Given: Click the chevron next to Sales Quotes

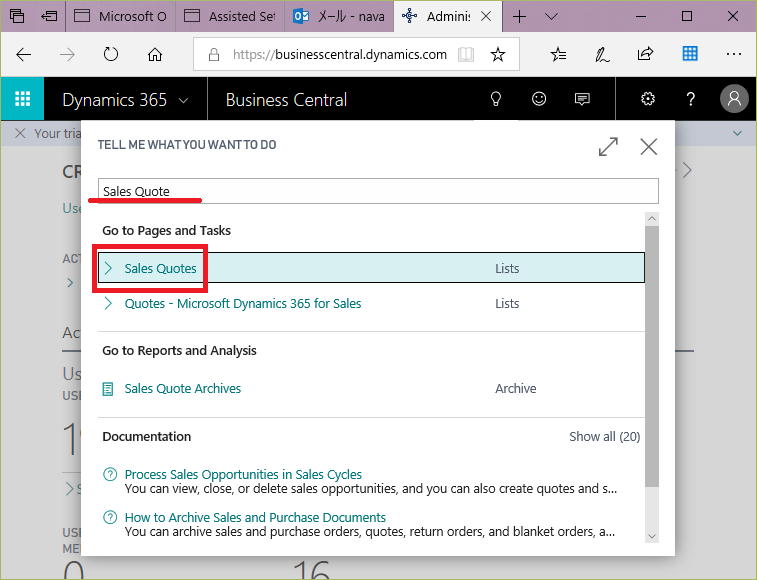Looking at the screenshot, I should coord(109,268).
